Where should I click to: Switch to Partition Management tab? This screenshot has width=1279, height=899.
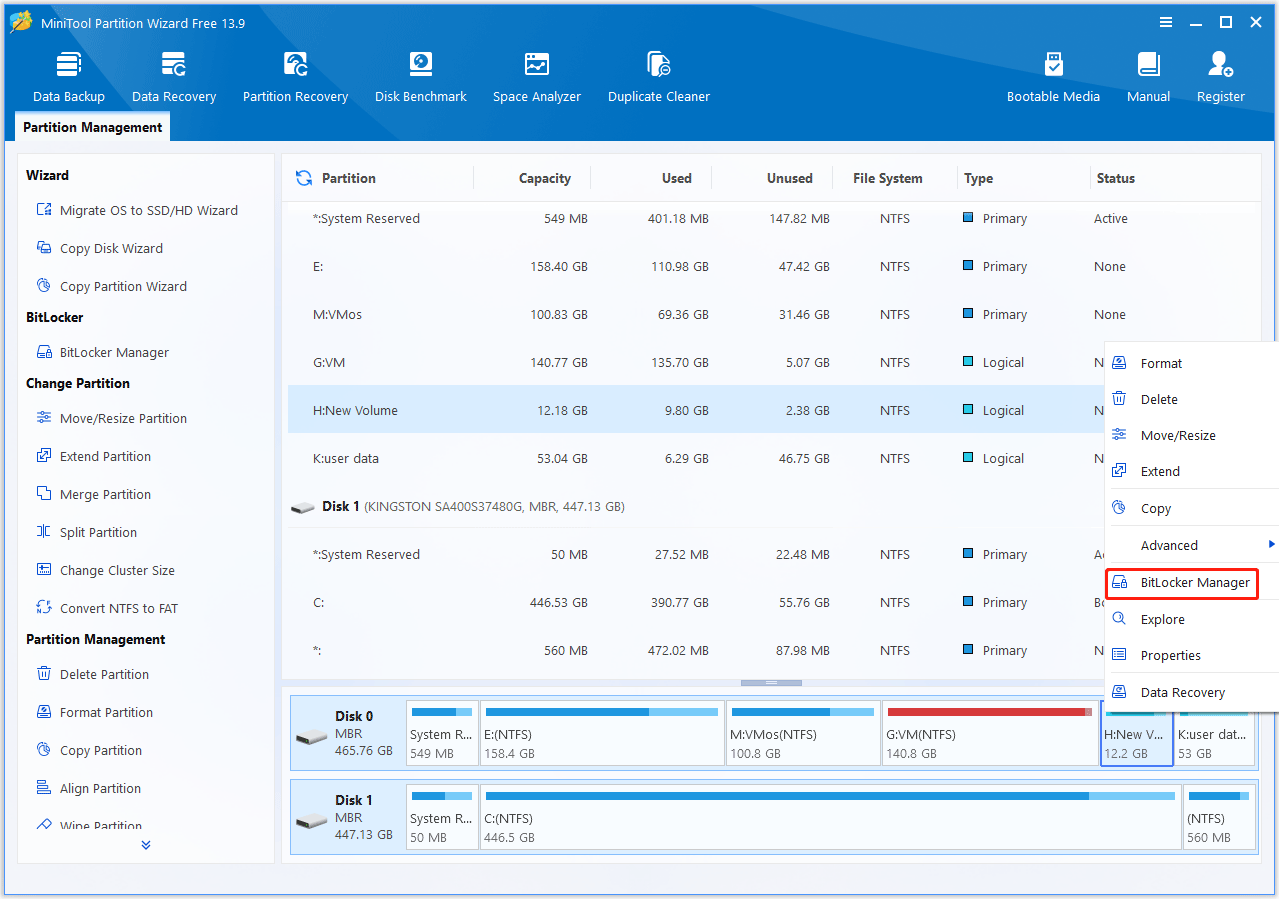(92, 127)
